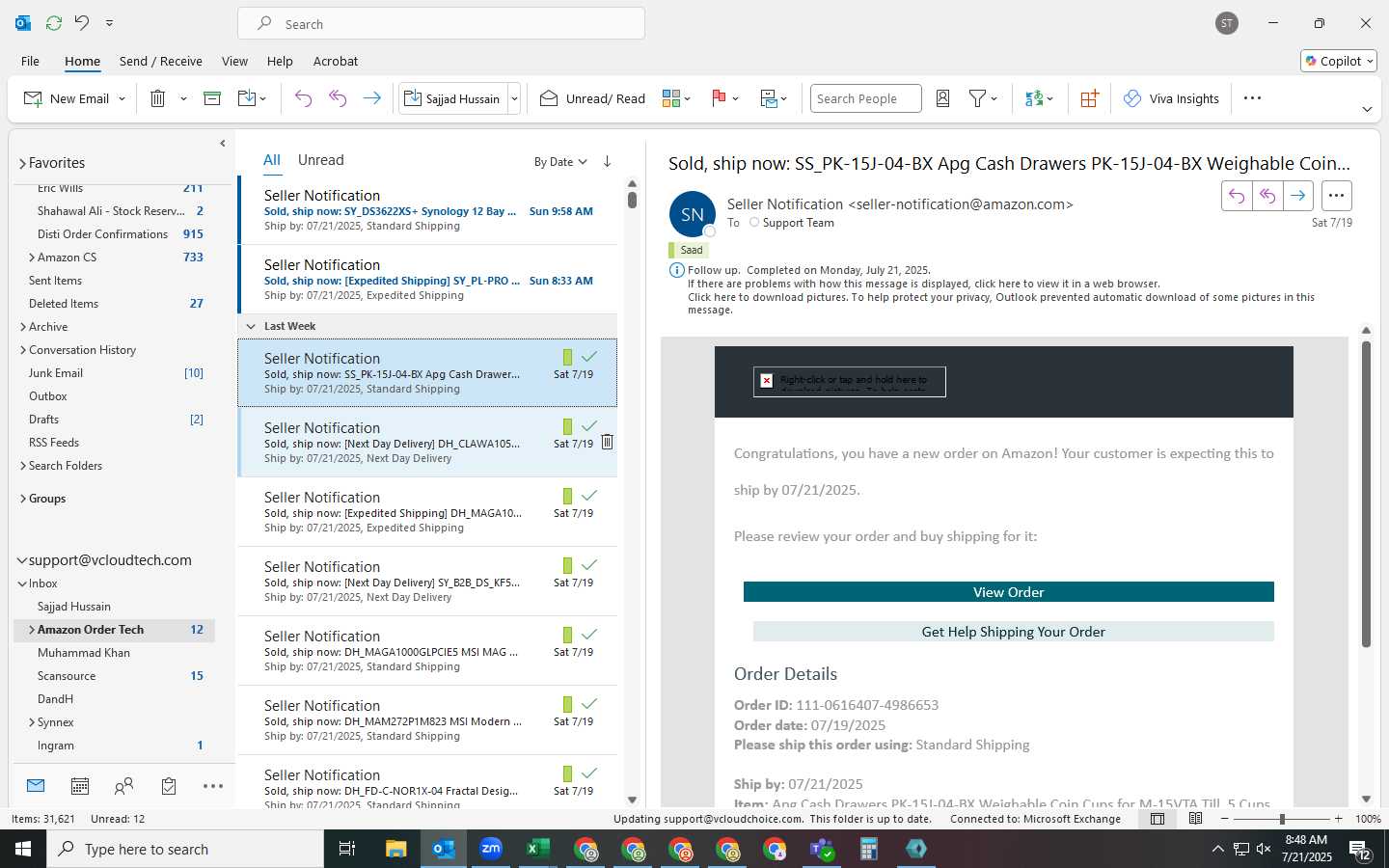Click the Delete trash icon in ribbon
Viewport: 1389px width, 868px height.
coord(158,98)
